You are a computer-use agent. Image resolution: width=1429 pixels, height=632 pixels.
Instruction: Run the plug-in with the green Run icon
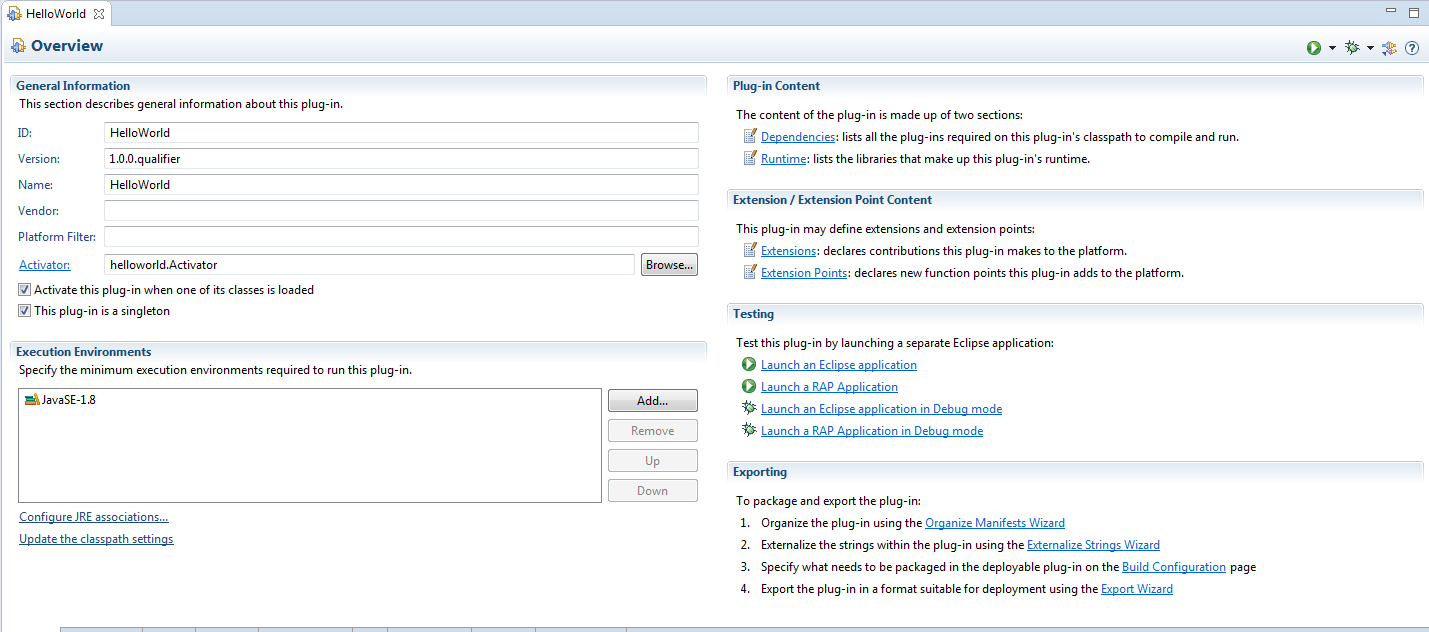tap(1312, 47)
